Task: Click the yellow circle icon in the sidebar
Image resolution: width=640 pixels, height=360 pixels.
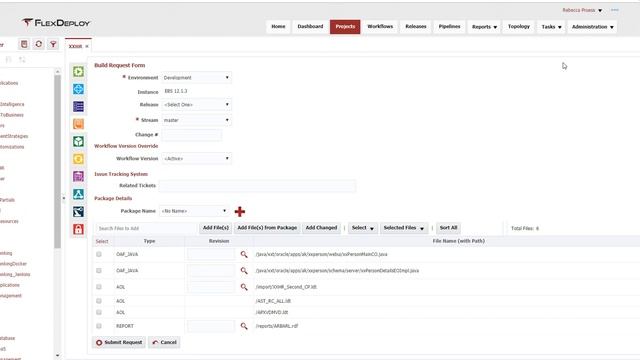Action: pos(78,159)
